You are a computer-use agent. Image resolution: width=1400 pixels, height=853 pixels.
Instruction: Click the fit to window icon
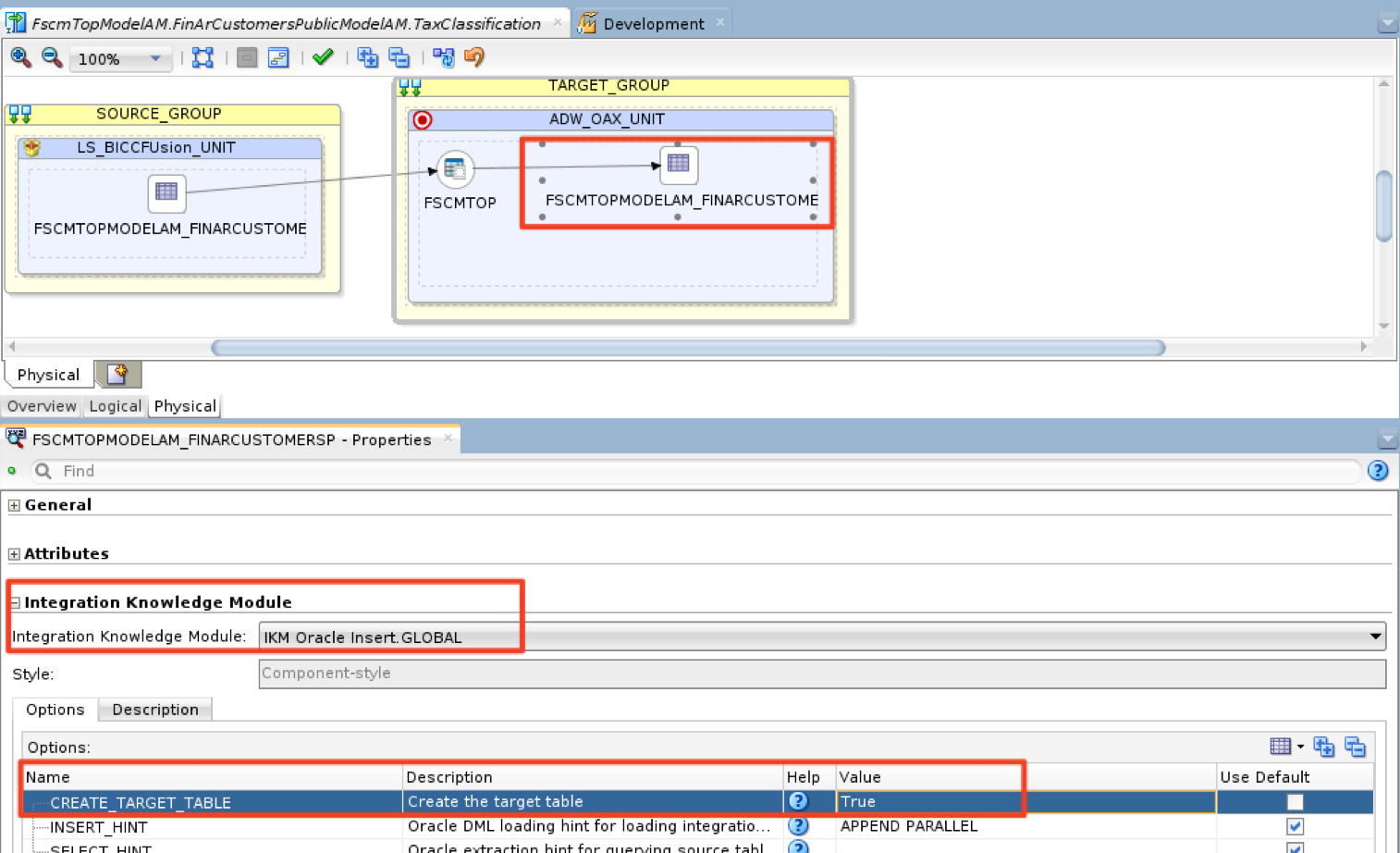(x=203, y=57)
